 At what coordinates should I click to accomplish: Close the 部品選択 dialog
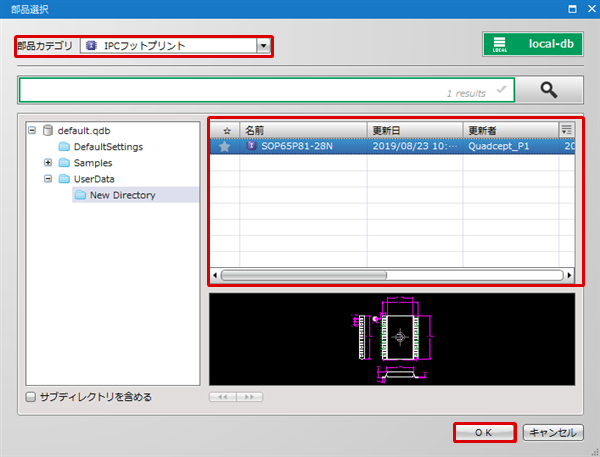tap(592, 9)
